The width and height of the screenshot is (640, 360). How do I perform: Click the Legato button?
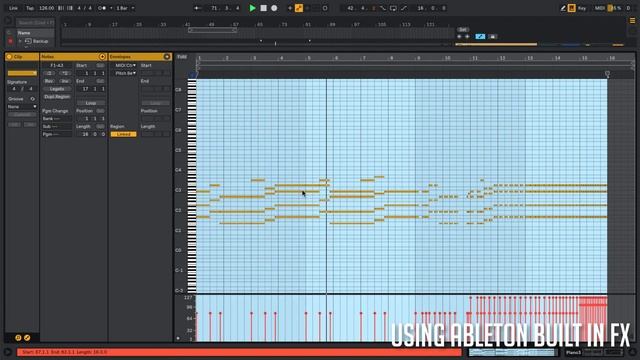[x=57, y=89]
